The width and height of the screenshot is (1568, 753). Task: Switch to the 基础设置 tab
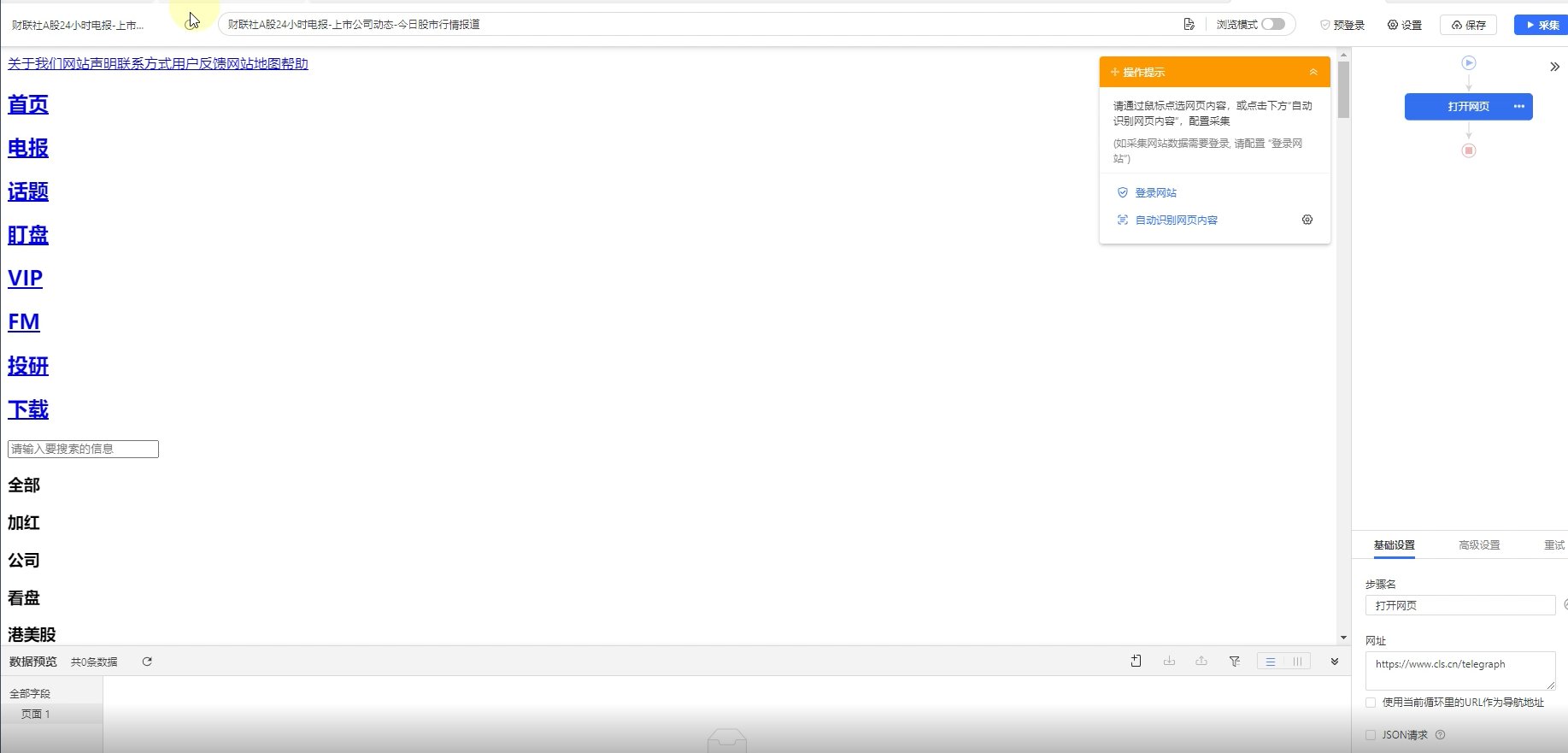coord(1394,545)
